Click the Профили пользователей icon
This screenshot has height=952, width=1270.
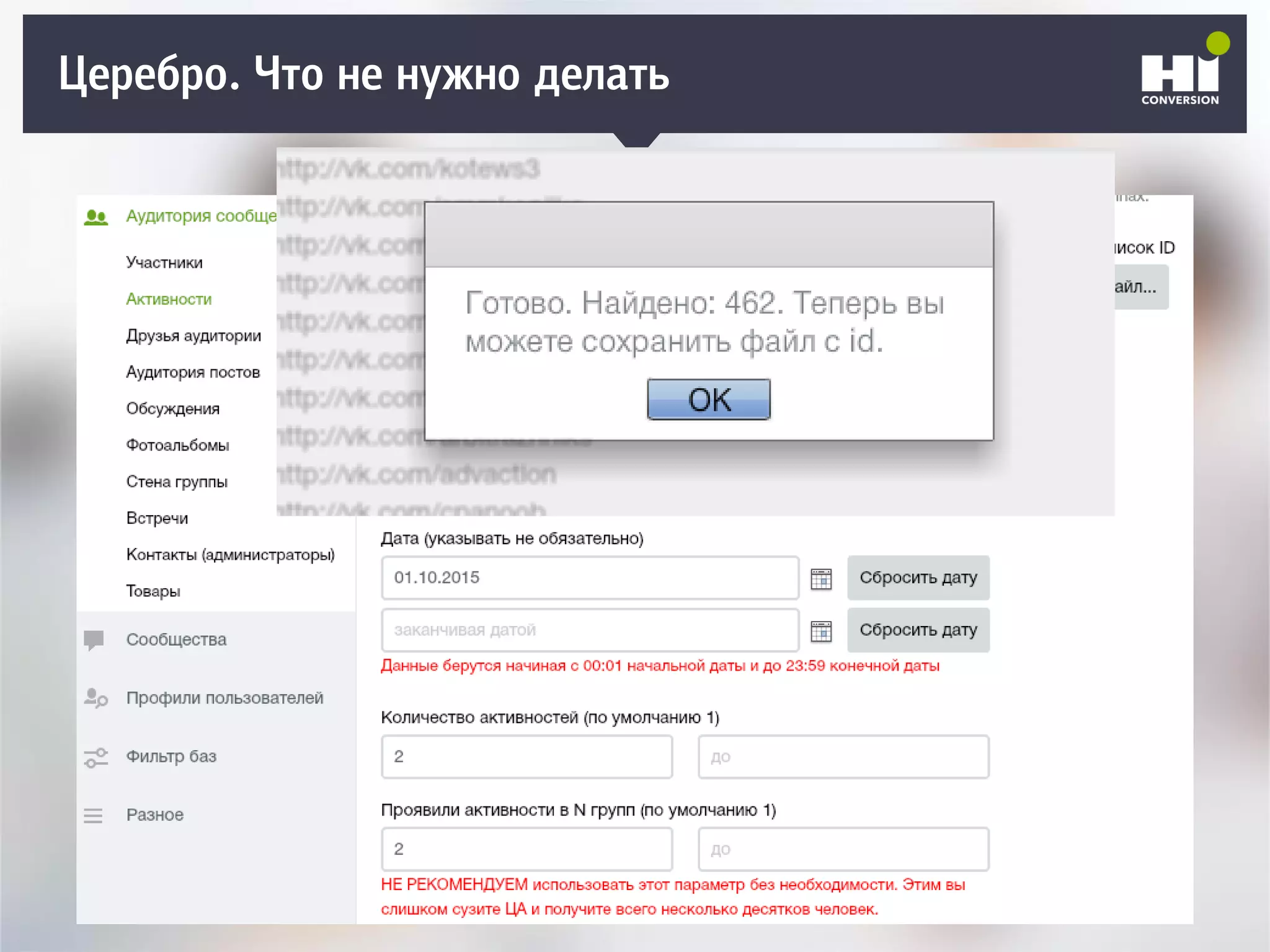pos(95,698)
